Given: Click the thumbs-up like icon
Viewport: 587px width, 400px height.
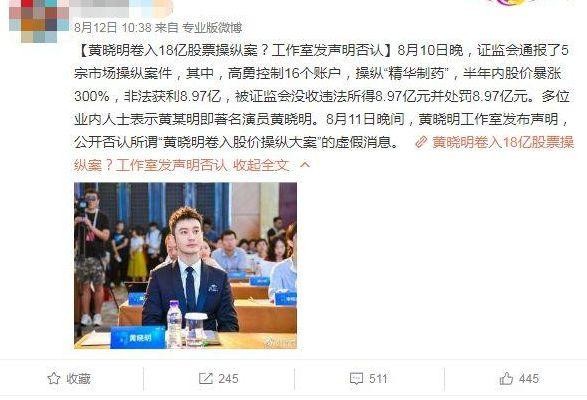Looking at the screenshot, I should click(x=506, y=378).
